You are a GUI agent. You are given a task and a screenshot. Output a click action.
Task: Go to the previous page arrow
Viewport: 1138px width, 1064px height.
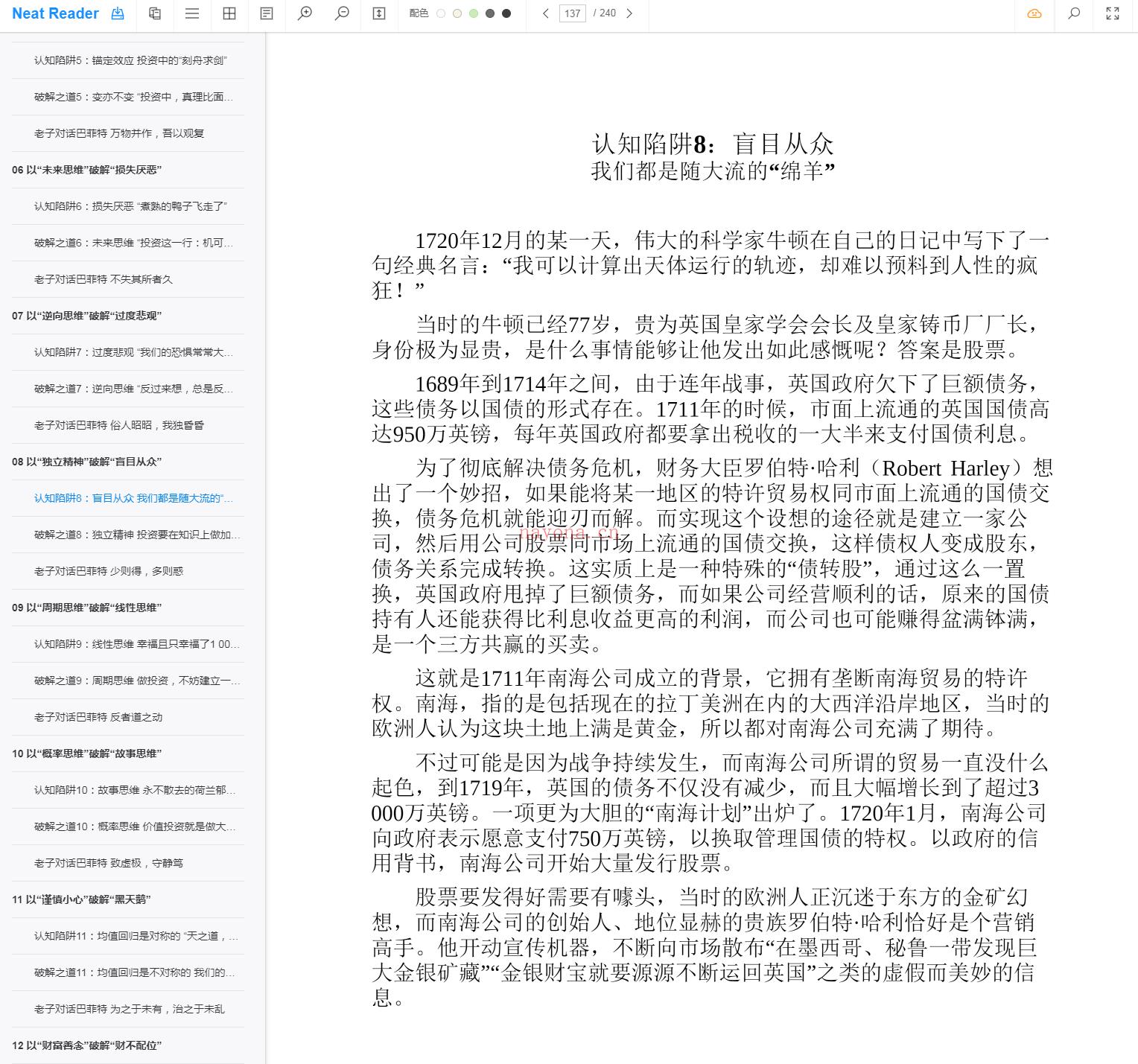coord(546,13)
